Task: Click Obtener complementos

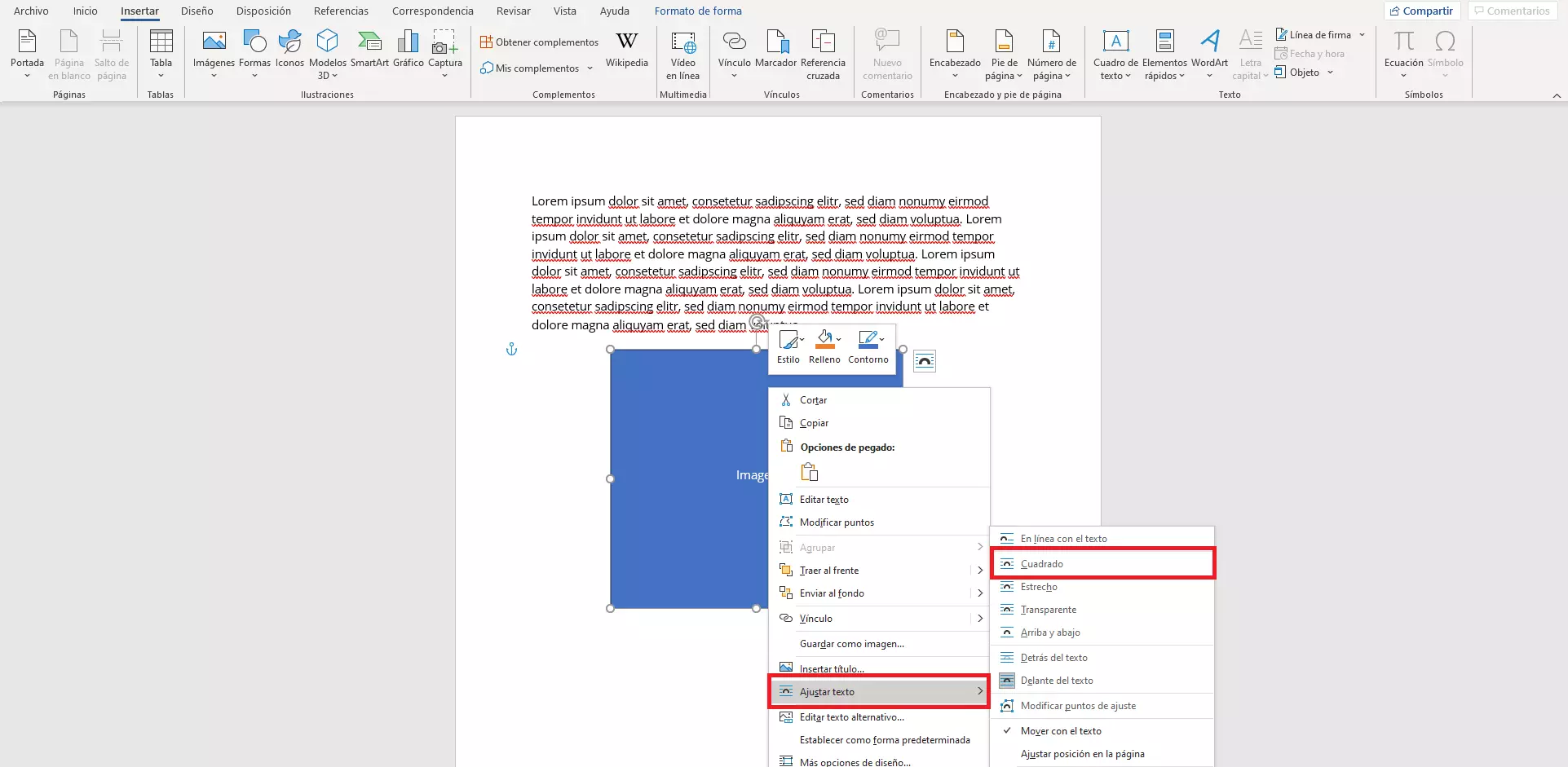Action: coord(539,42)
